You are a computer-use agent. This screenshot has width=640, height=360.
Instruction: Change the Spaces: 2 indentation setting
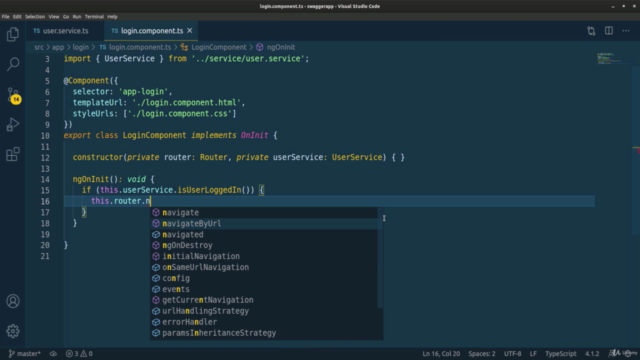(x=482, y=353)
